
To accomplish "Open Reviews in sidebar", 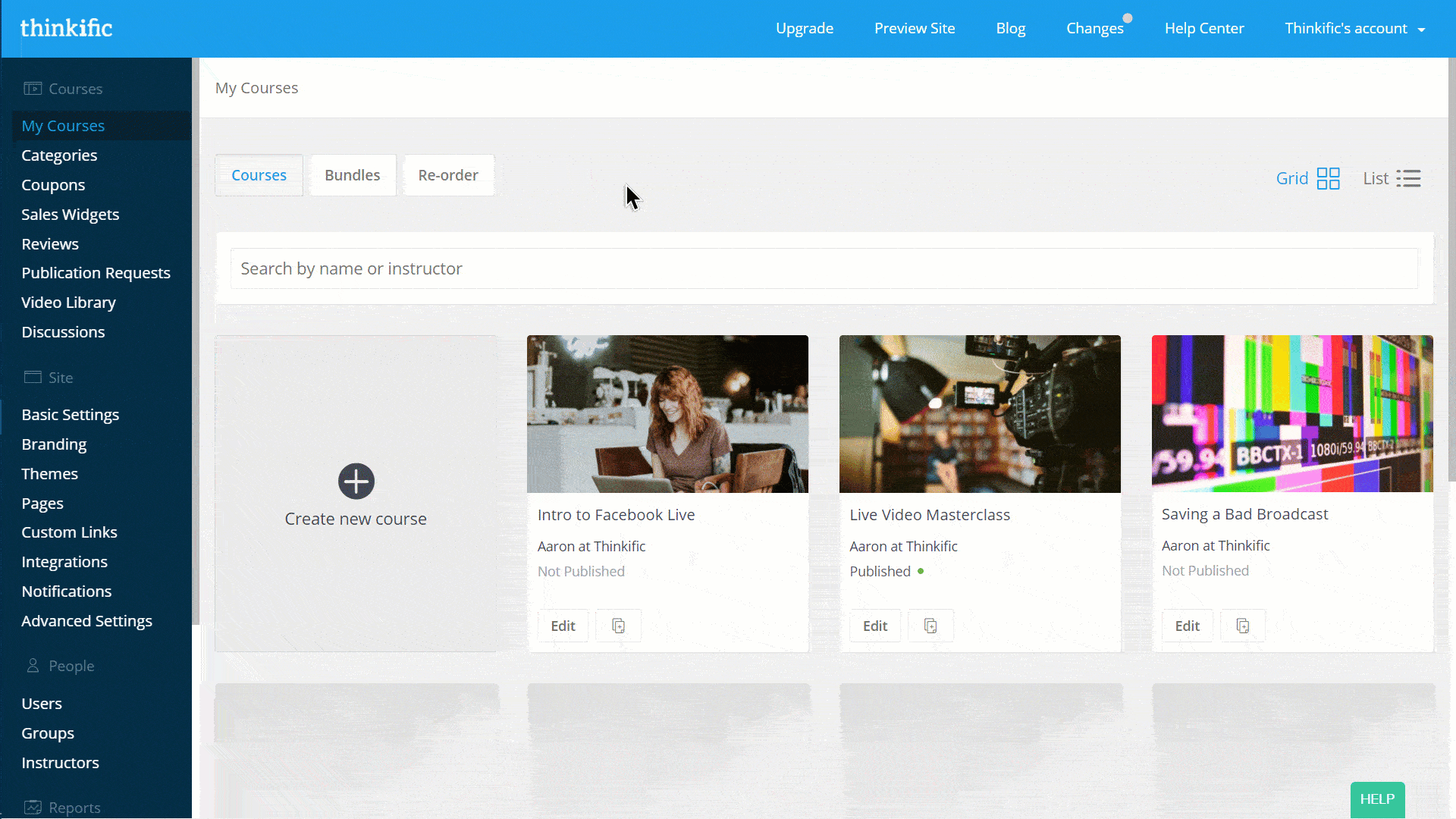I will click(50, 244).
